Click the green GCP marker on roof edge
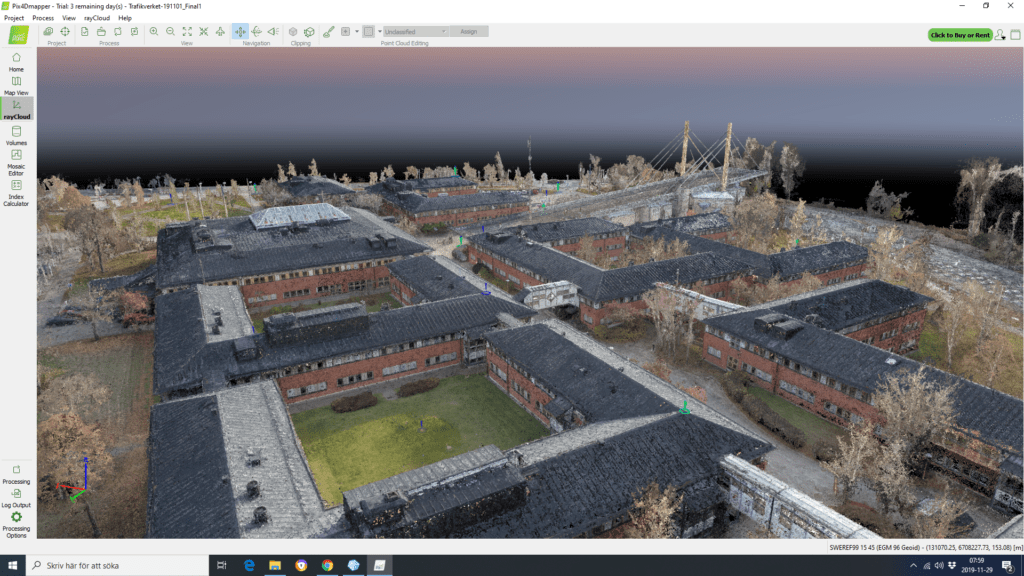Viewport: 1024px width, 576px height. pyautogui.click(x=684, y=408)
